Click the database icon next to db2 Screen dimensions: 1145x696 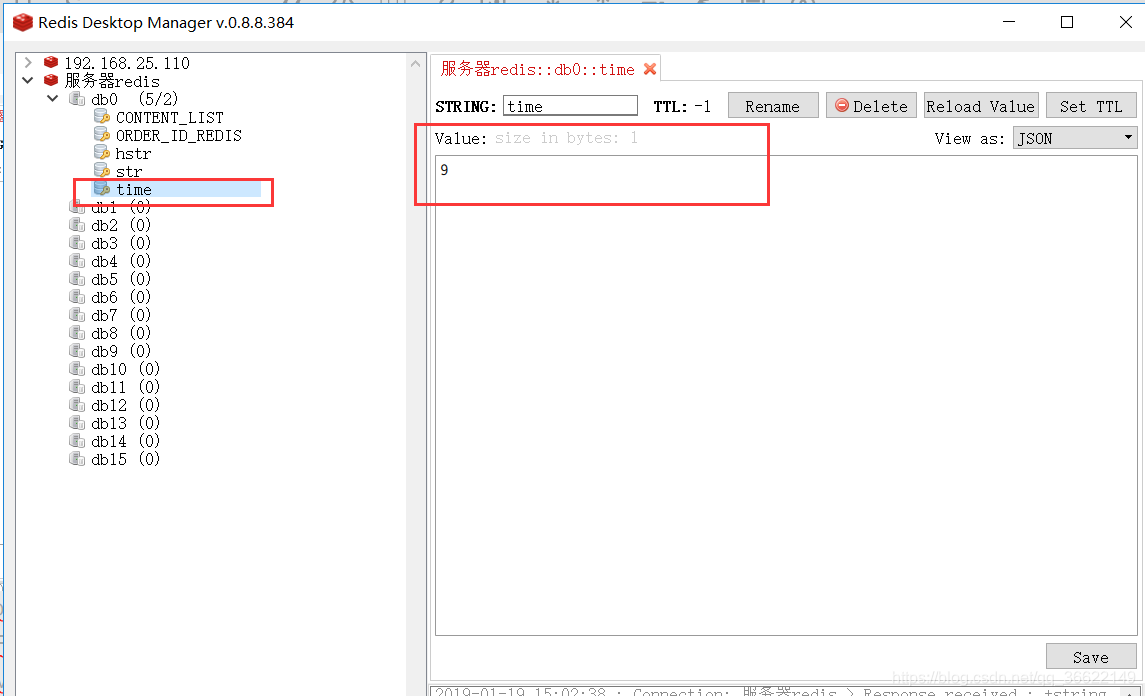click(77, 225)
